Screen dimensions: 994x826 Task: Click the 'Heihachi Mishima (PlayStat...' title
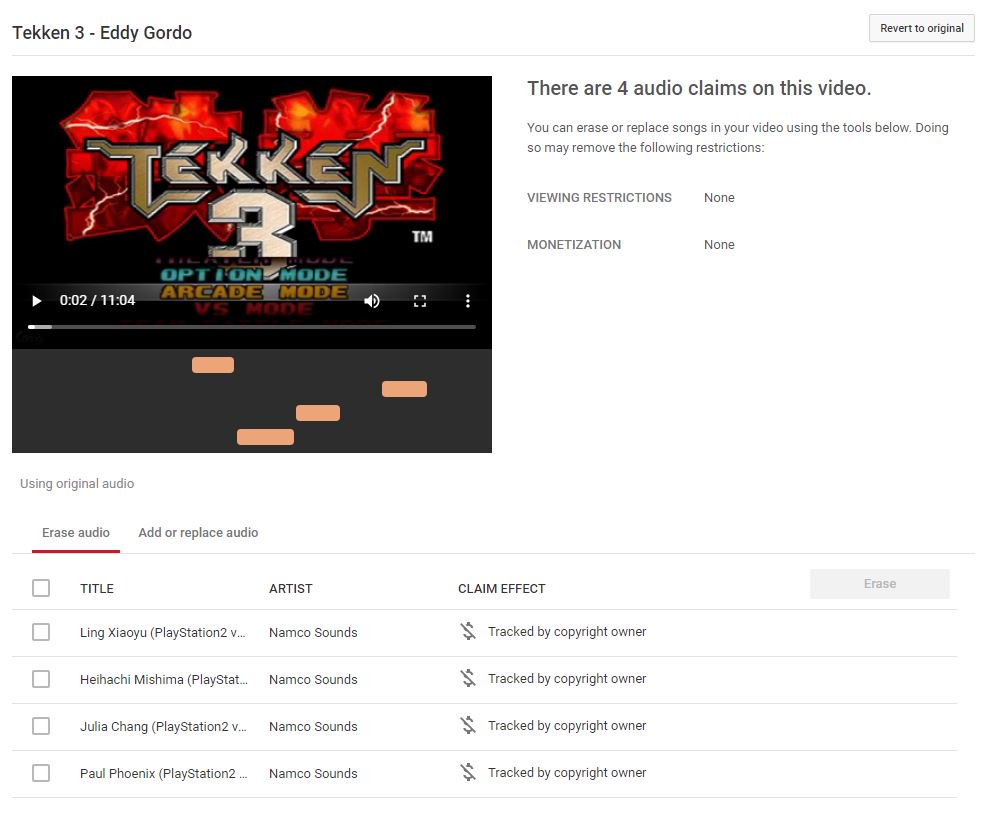164,680
